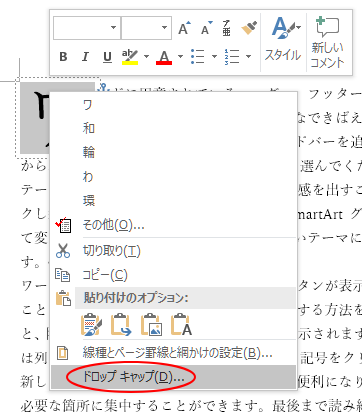
Task: Open font color dropdown arrow
Action: [180, 57]
